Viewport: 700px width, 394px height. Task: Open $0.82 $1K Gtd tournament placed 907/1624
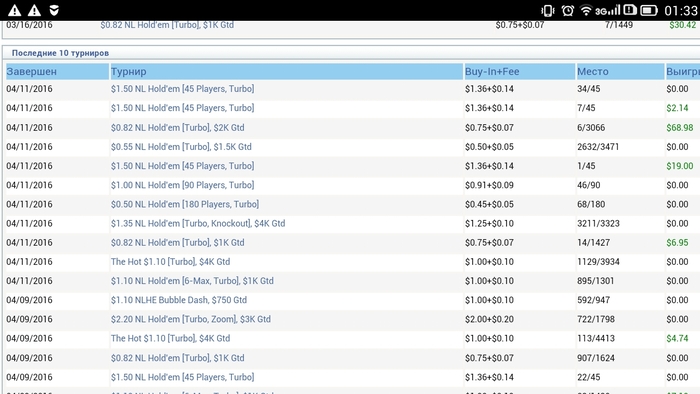(178, 358)
